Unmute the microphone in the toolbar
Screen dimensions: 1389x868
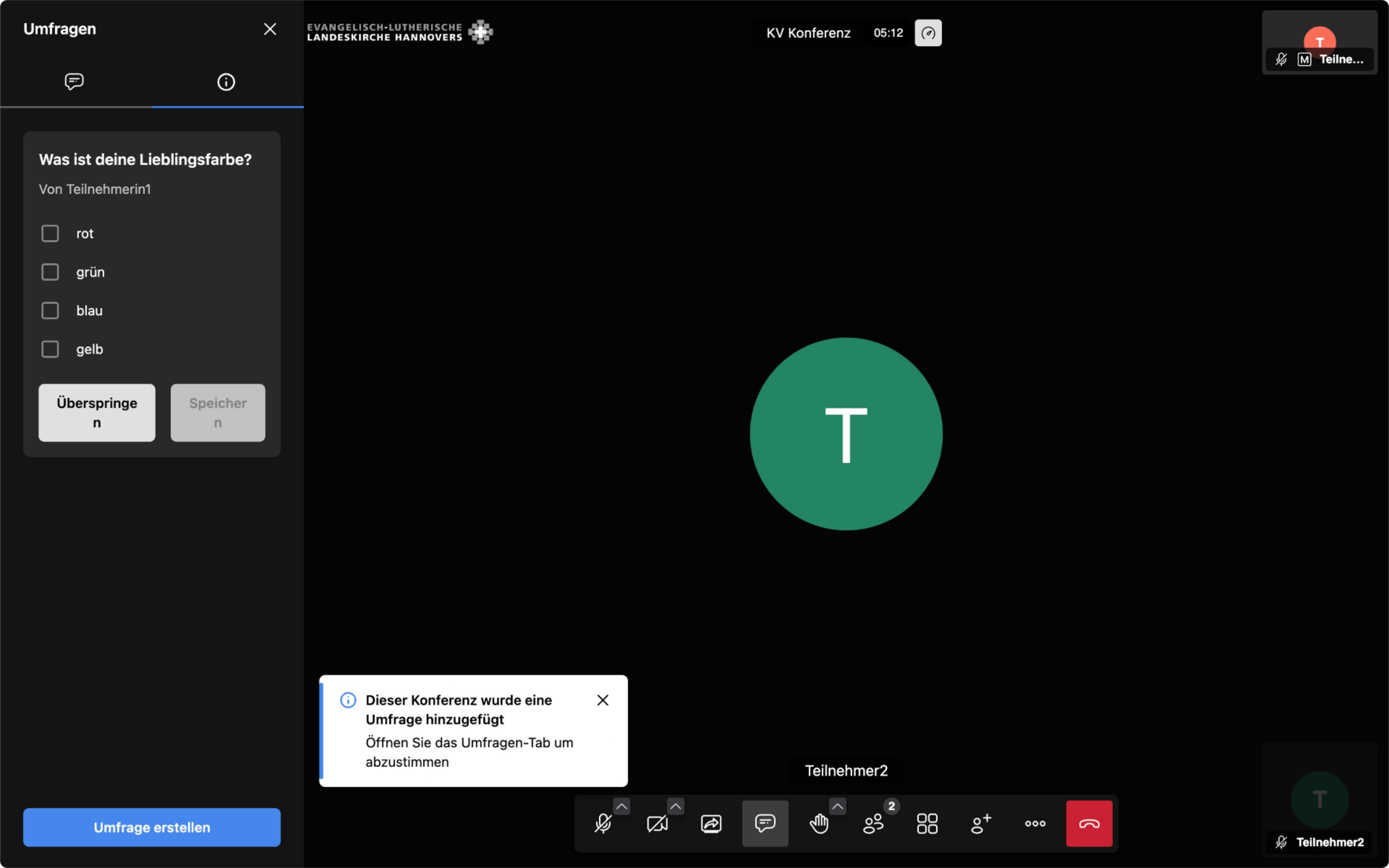(x=602, y=823)
